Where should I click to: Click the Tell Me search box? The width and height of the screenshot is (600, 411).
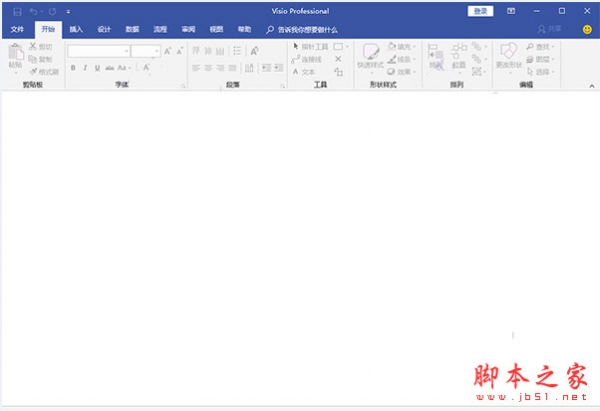[x=302, y=29]
